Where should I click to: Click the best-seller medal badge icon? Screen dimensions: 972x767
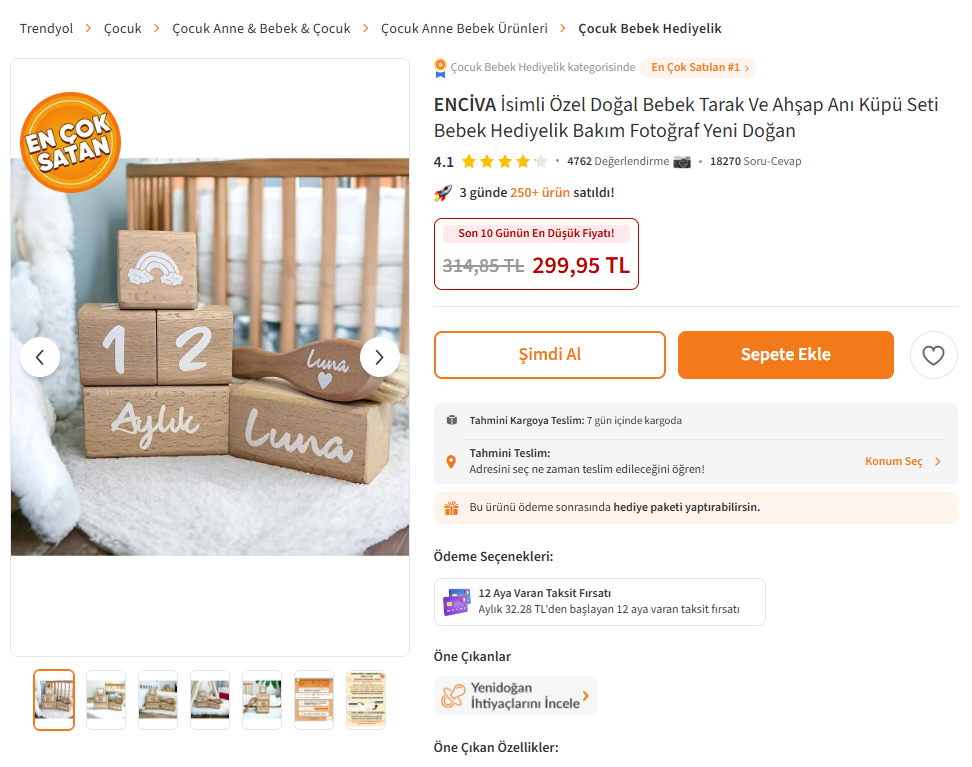tap(440, 68)
